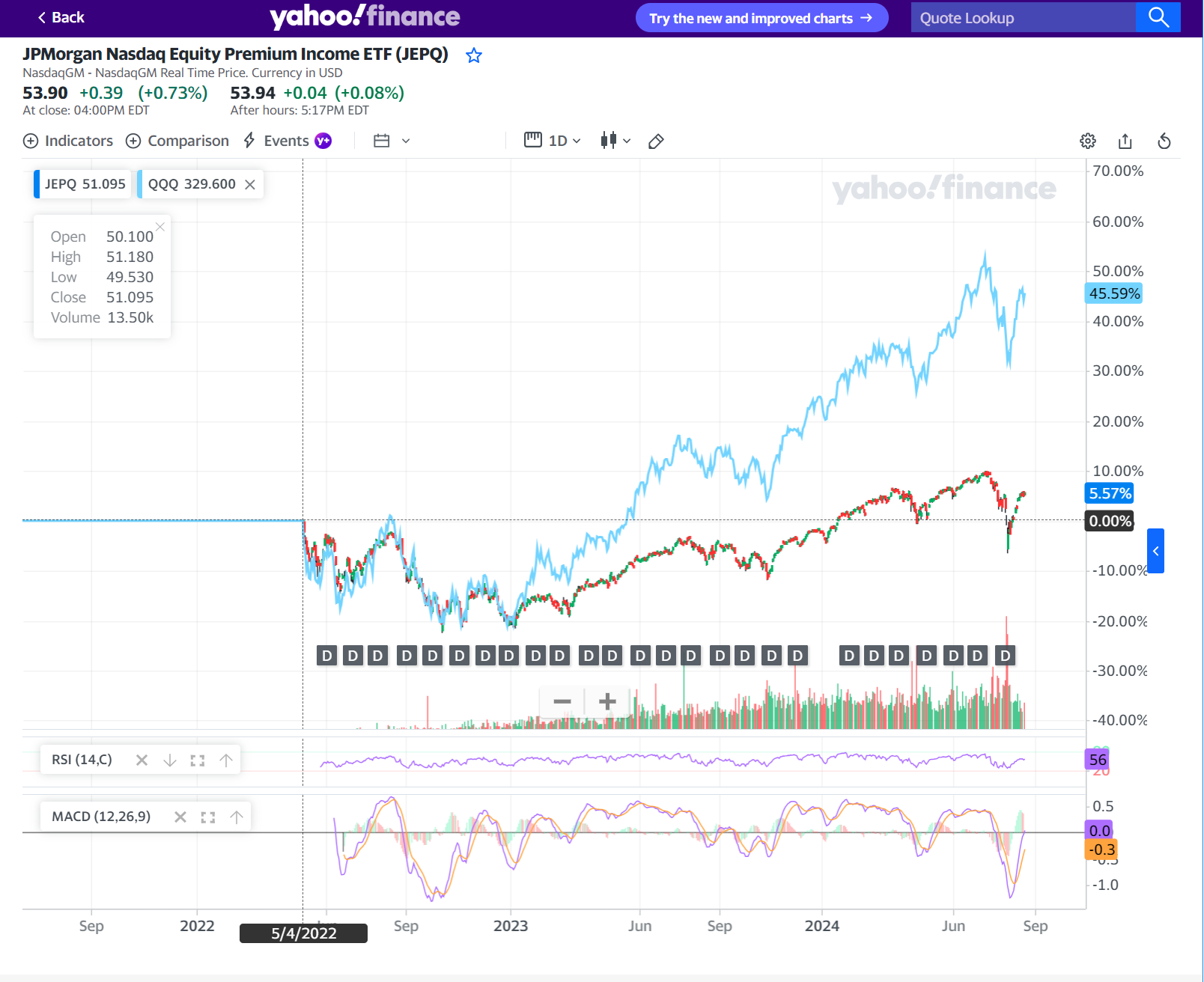The image size is (1204, 982).
Task: Click the share chart icon
Action: [1125, 141]
